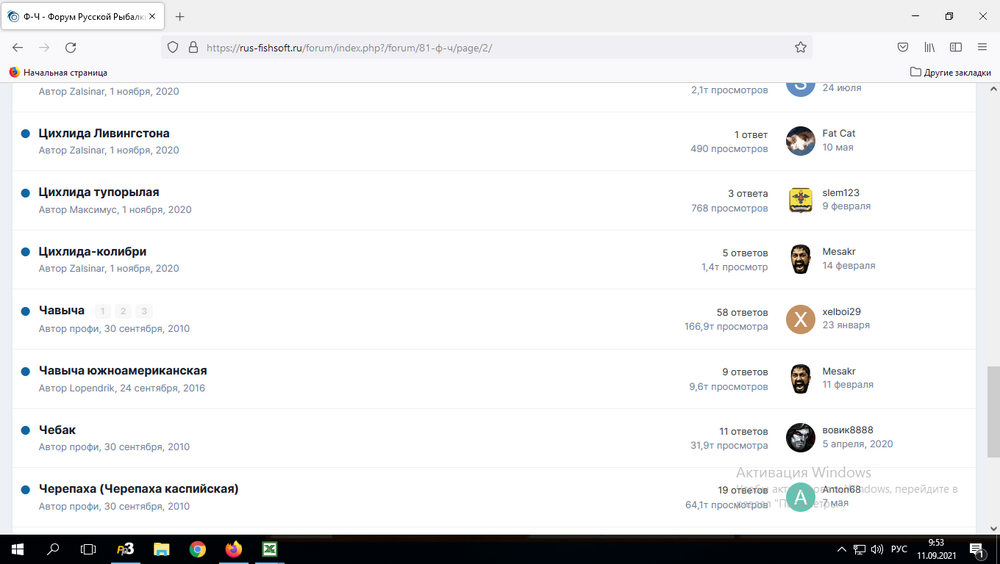This screenshot has width=1000, height=564.
Task: Open the Library icon in toolbar
Action: tap(929, 47)
